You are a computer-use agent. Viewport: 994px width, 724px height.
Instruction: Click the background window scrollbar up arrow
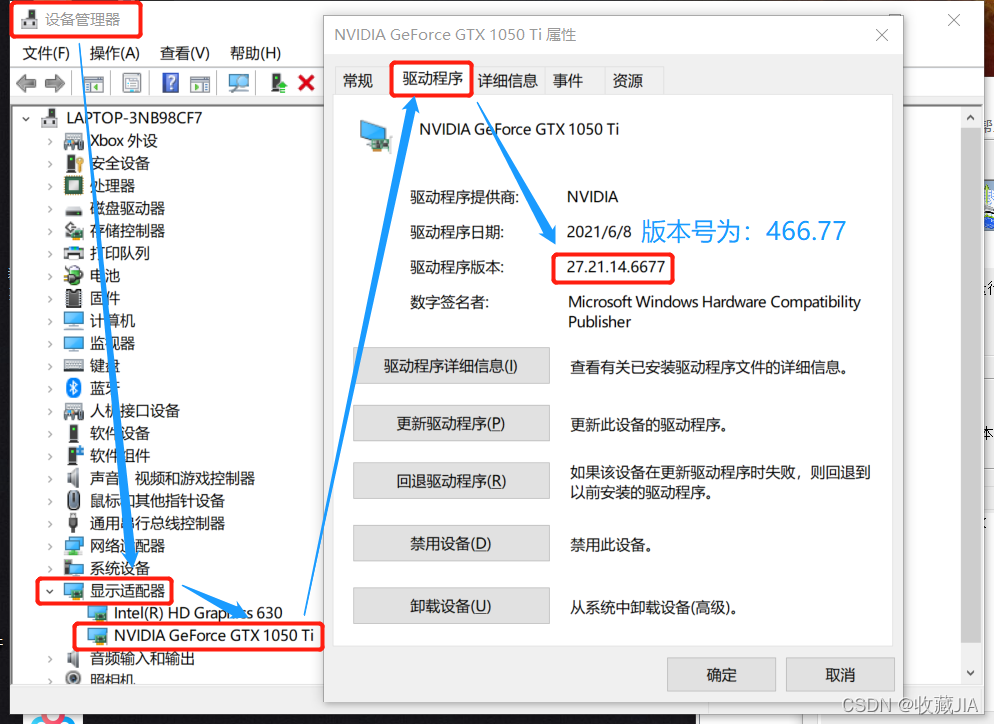(x=971, y=118)
